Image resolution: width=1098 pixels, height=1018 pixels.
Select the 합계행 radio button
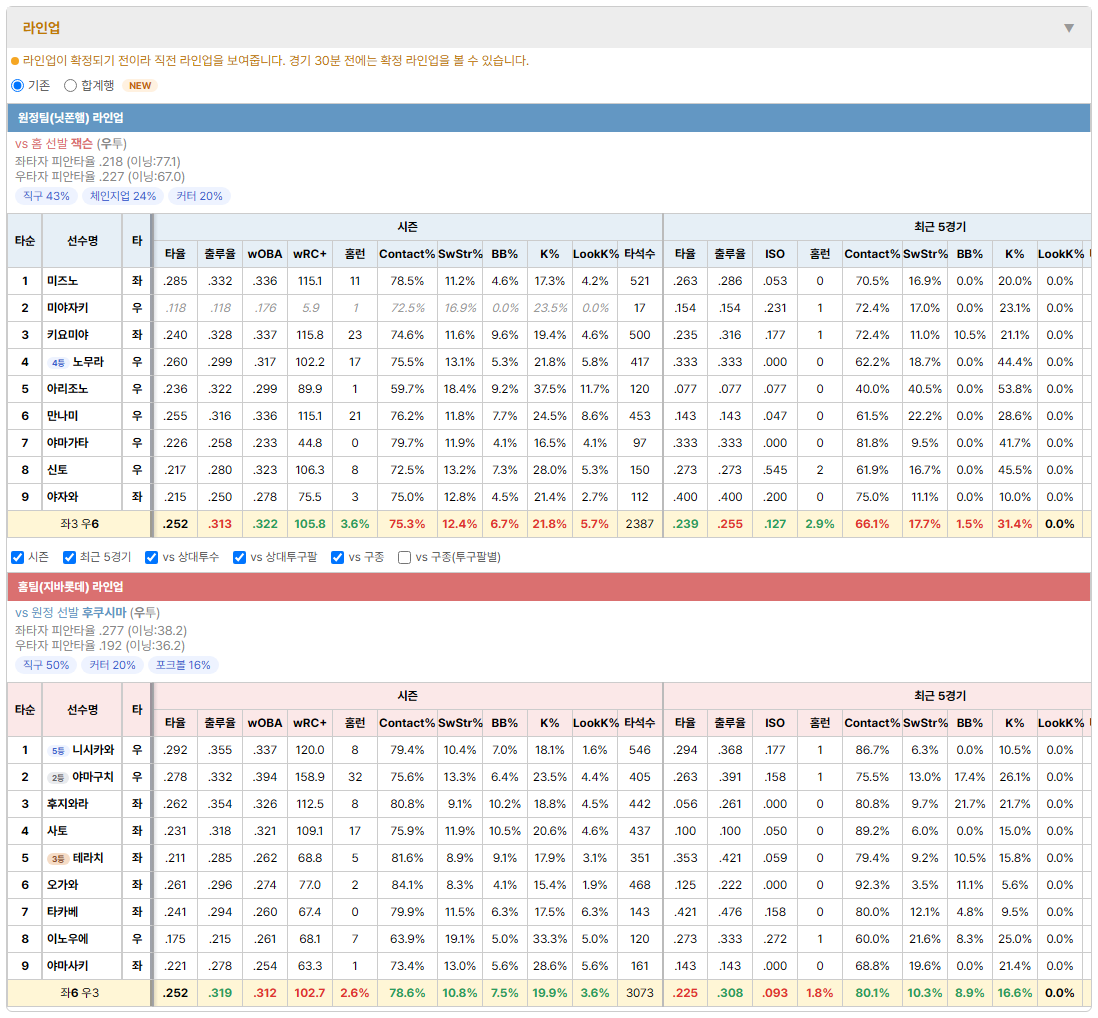tap(70, 85)
